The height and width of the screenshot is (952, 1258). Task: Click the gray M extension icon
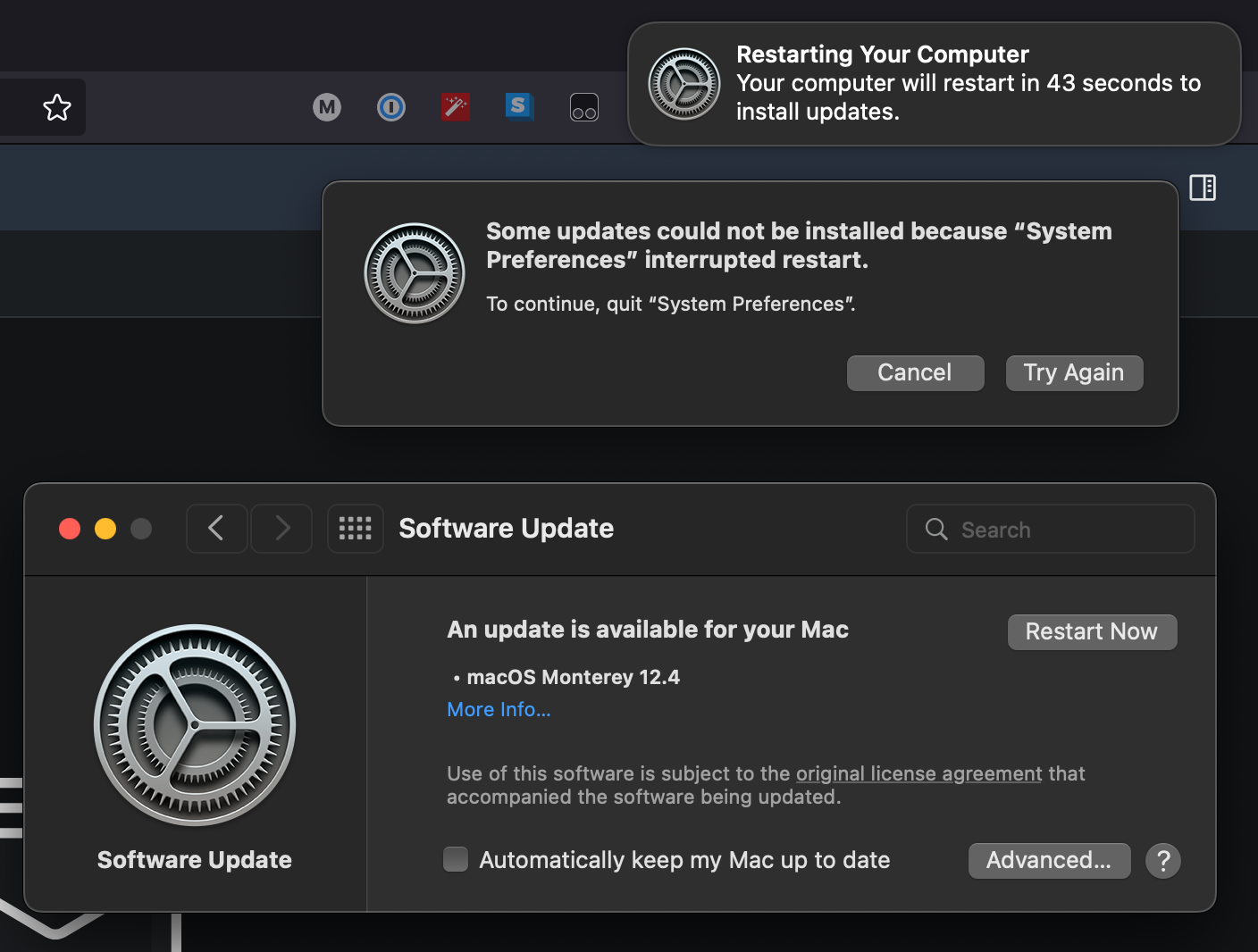coord(327,108)
